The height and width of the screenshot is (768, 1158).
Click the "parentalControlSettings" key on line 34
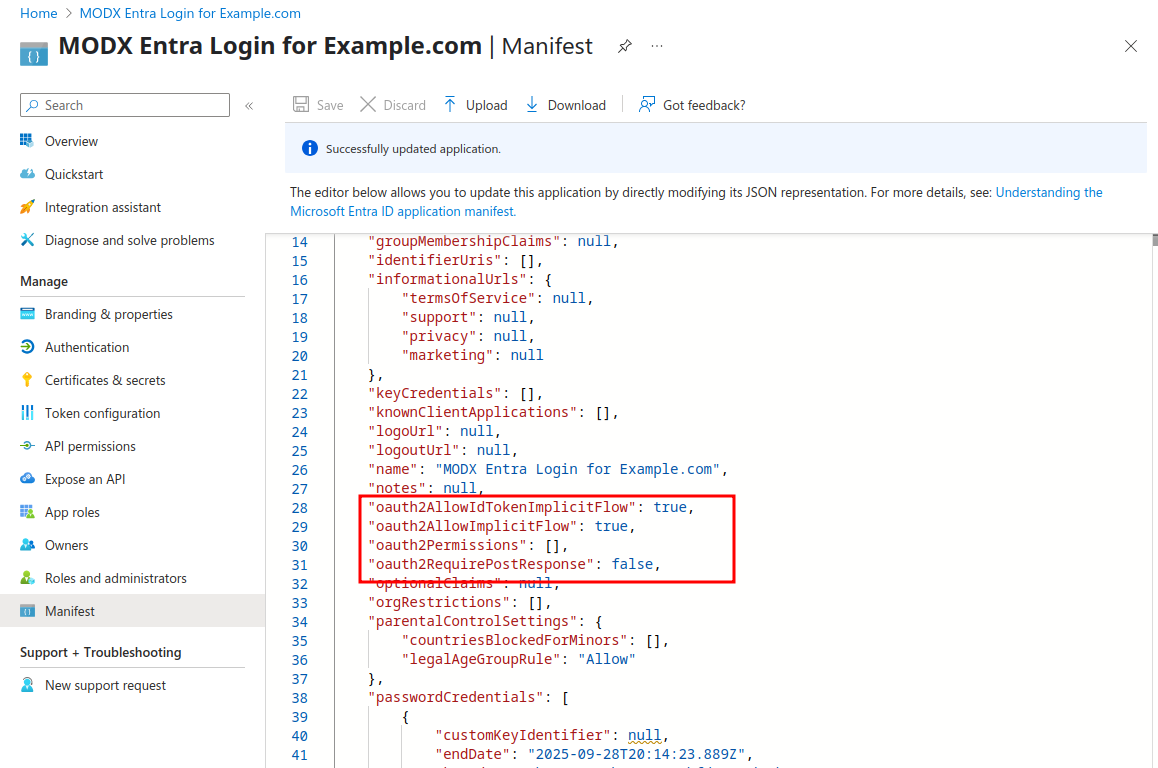(473, 622)
